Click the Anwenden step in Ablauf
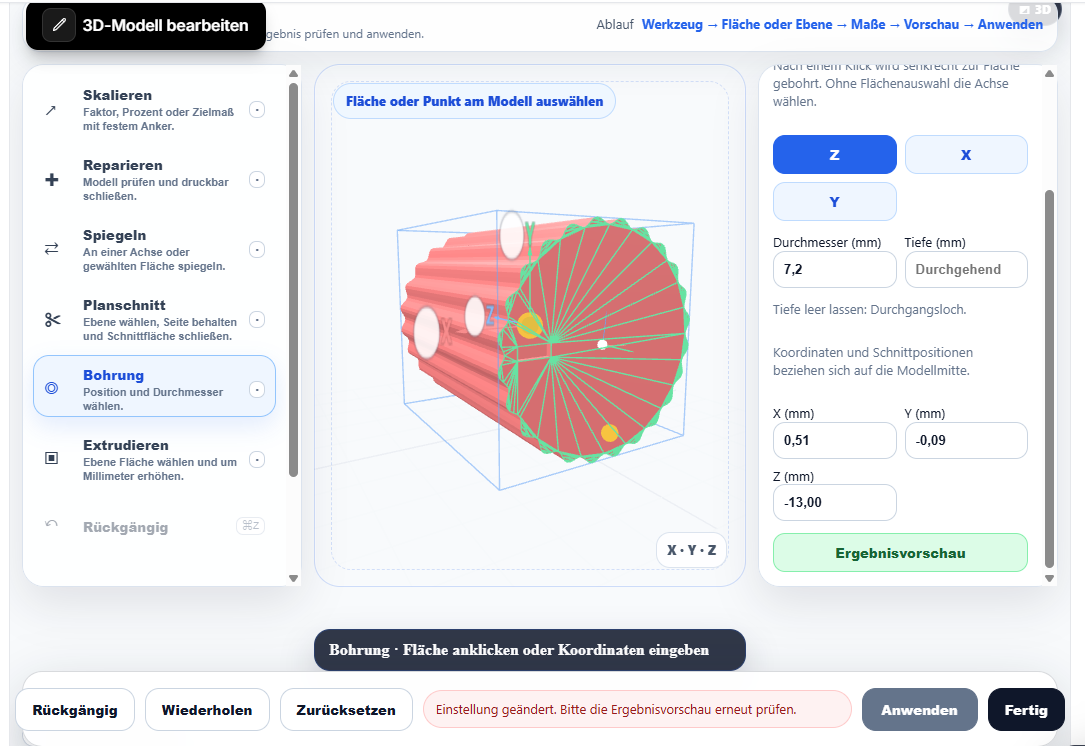This screenshot has height=746, width=1085. click(1010, 24)
